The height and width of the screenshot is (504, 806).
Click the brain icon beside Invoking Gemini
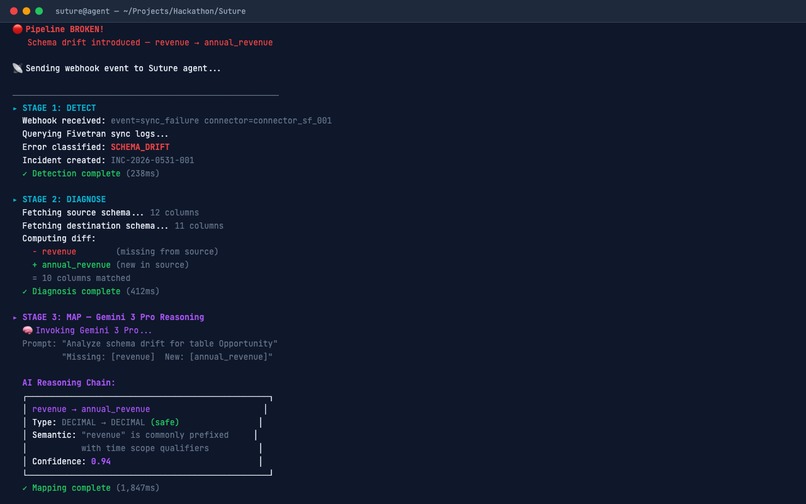click(x=27, y=330)
